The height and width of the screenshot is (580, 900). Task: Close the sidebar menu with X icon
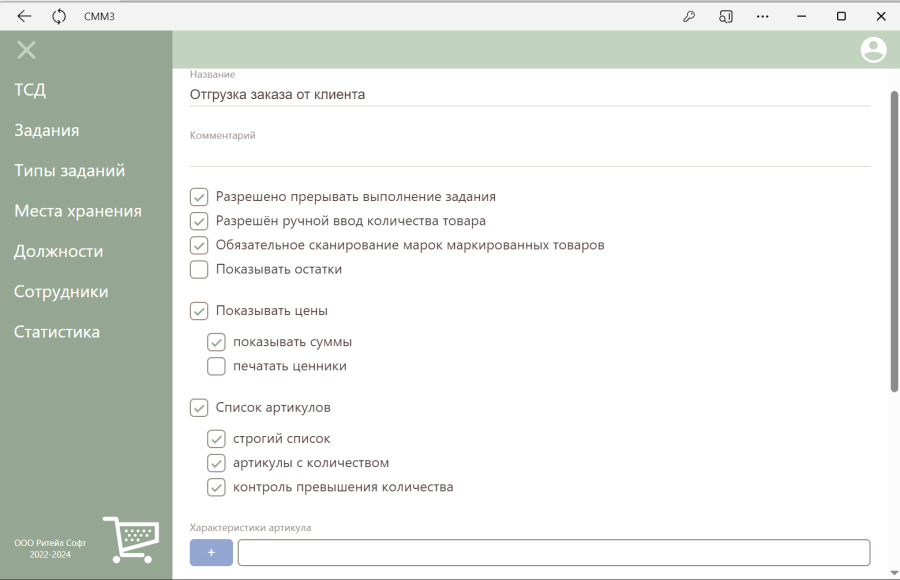tap(26, 50)
